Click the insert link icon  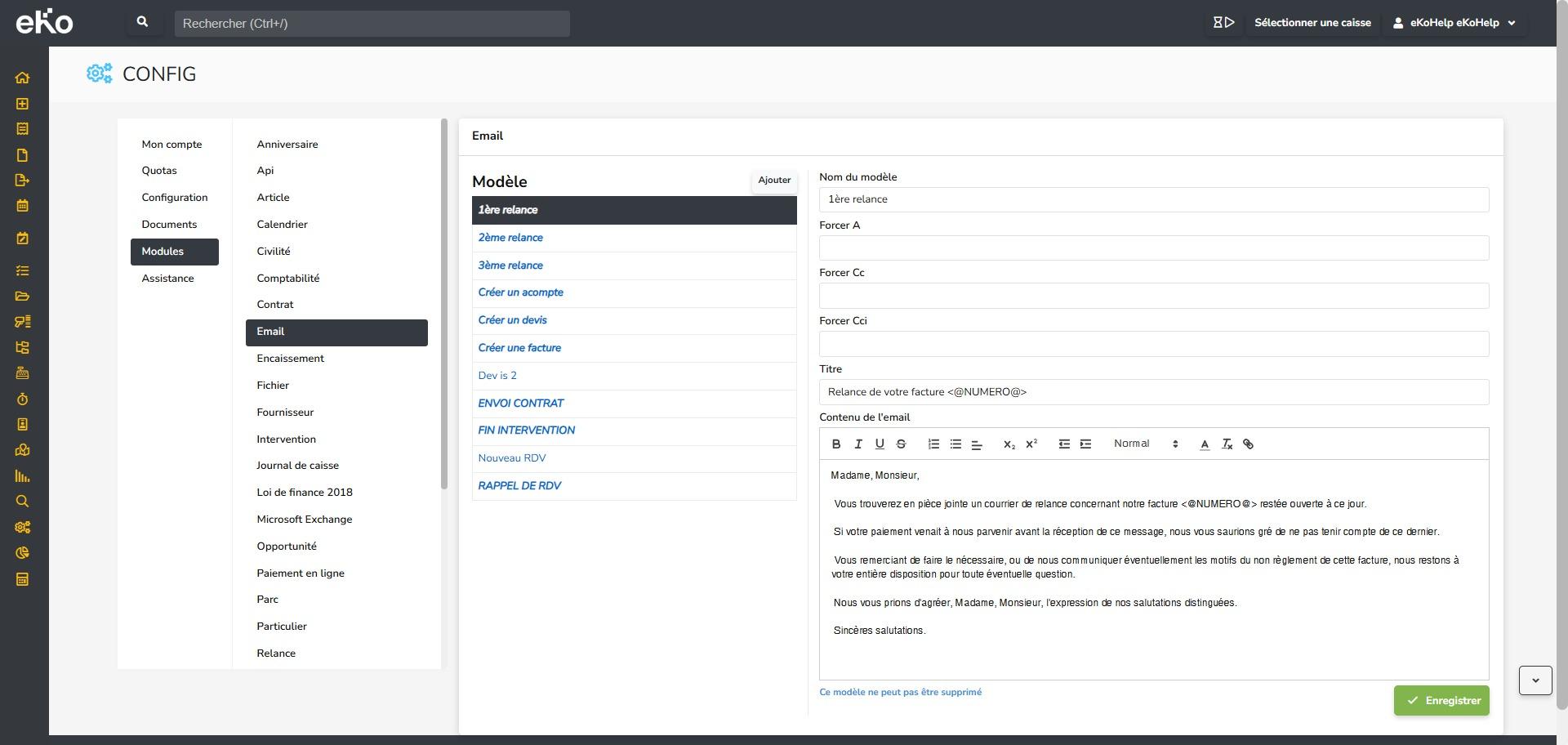[x=1248, y=444]
